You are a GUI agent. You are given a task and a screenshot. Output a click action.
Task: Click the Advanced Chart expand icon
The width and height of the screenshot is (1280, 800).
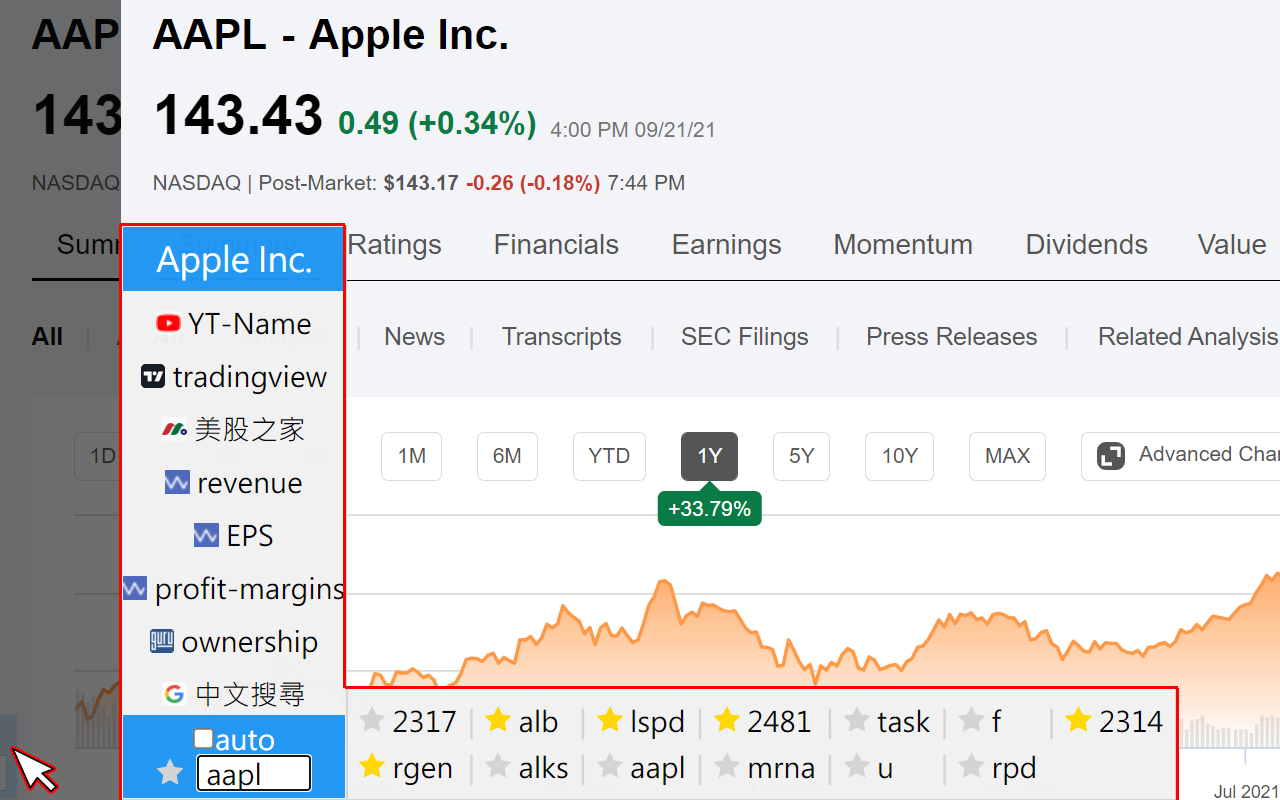pos(1111,456)
